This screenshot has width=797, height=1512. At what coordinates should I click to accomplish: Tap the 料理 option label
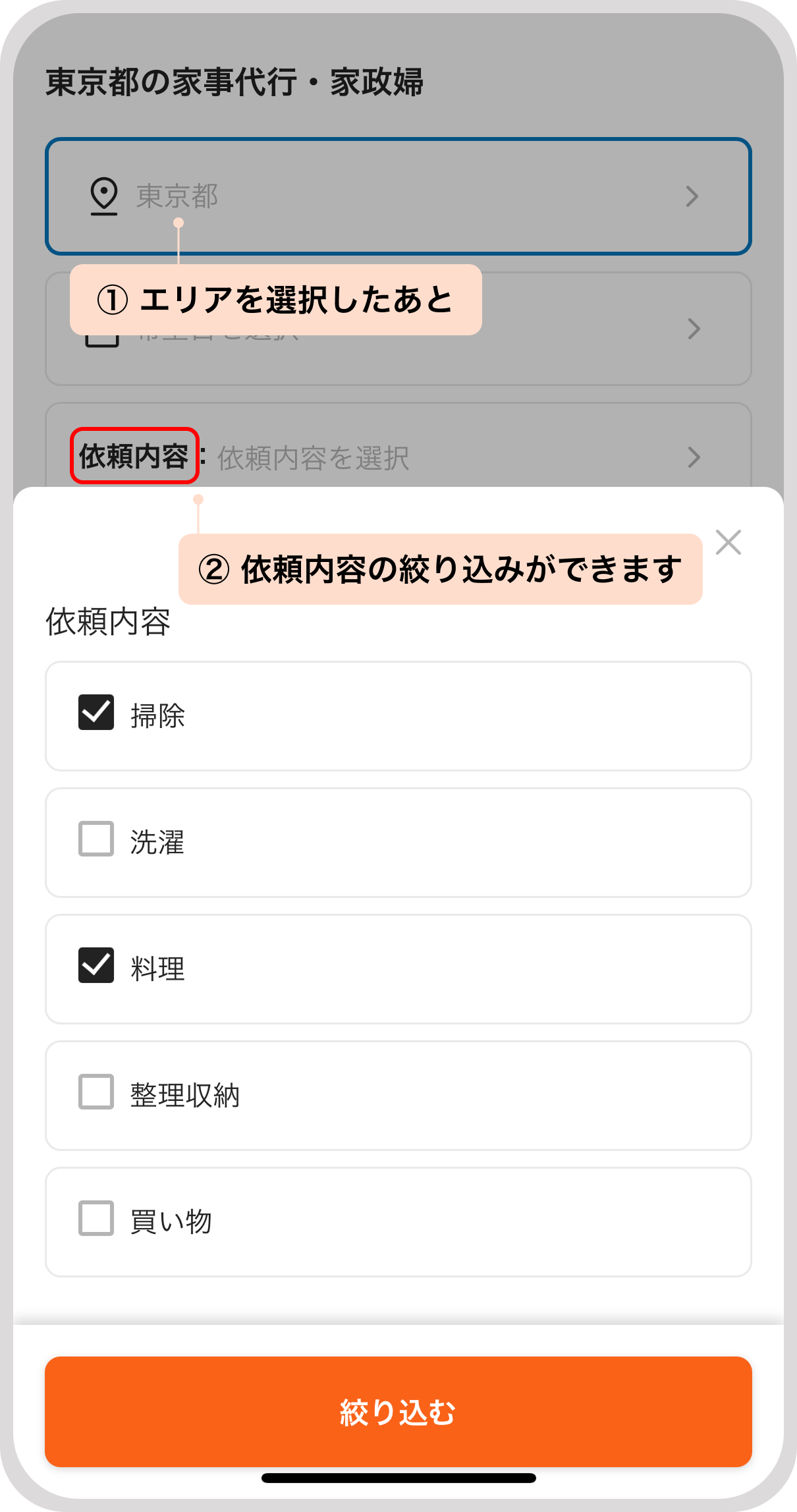157,969
